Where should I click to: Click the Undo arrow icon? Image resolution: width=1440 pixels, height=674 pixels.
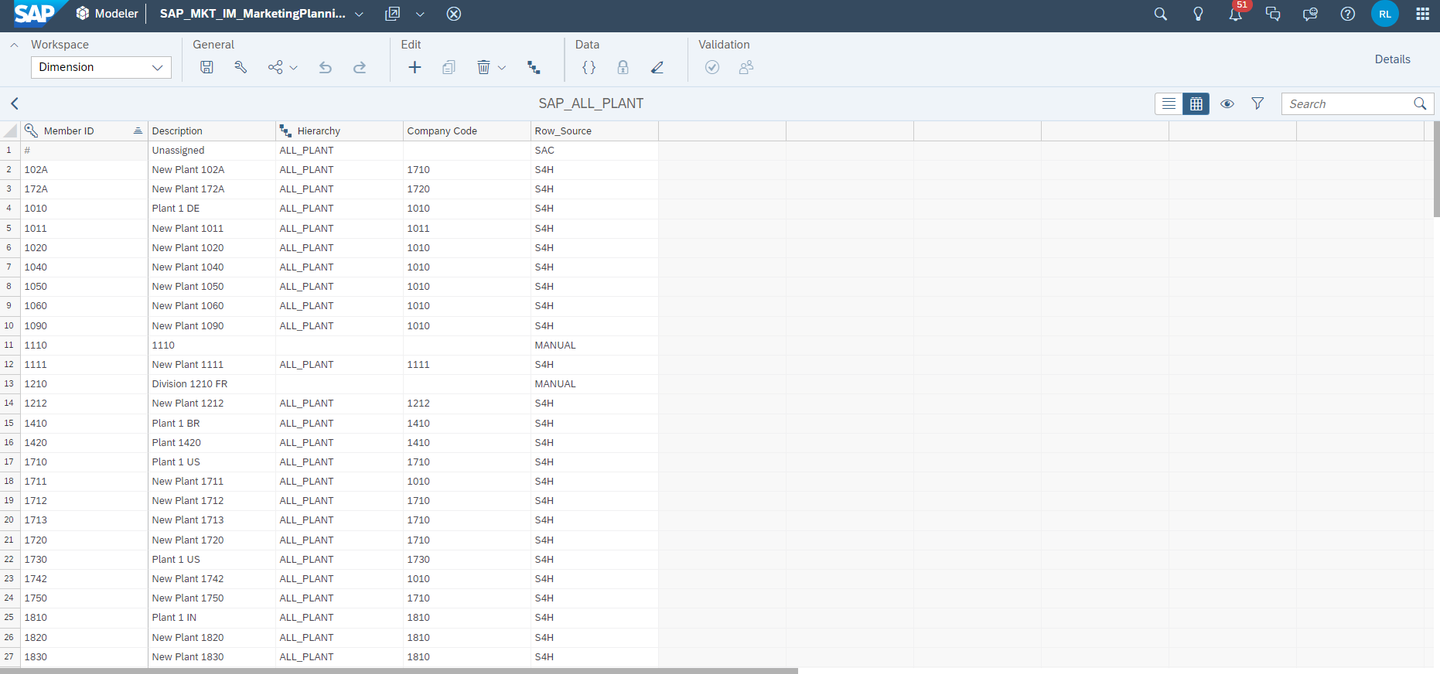click(x=325, y=67)
